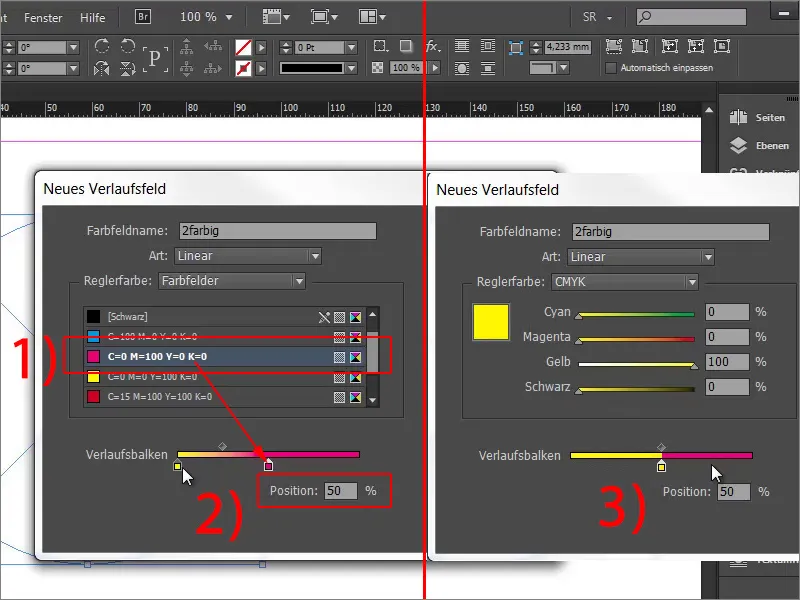Open Adobe Bridge via the Br icon
The image size is (800, 600).
(143, 17)
